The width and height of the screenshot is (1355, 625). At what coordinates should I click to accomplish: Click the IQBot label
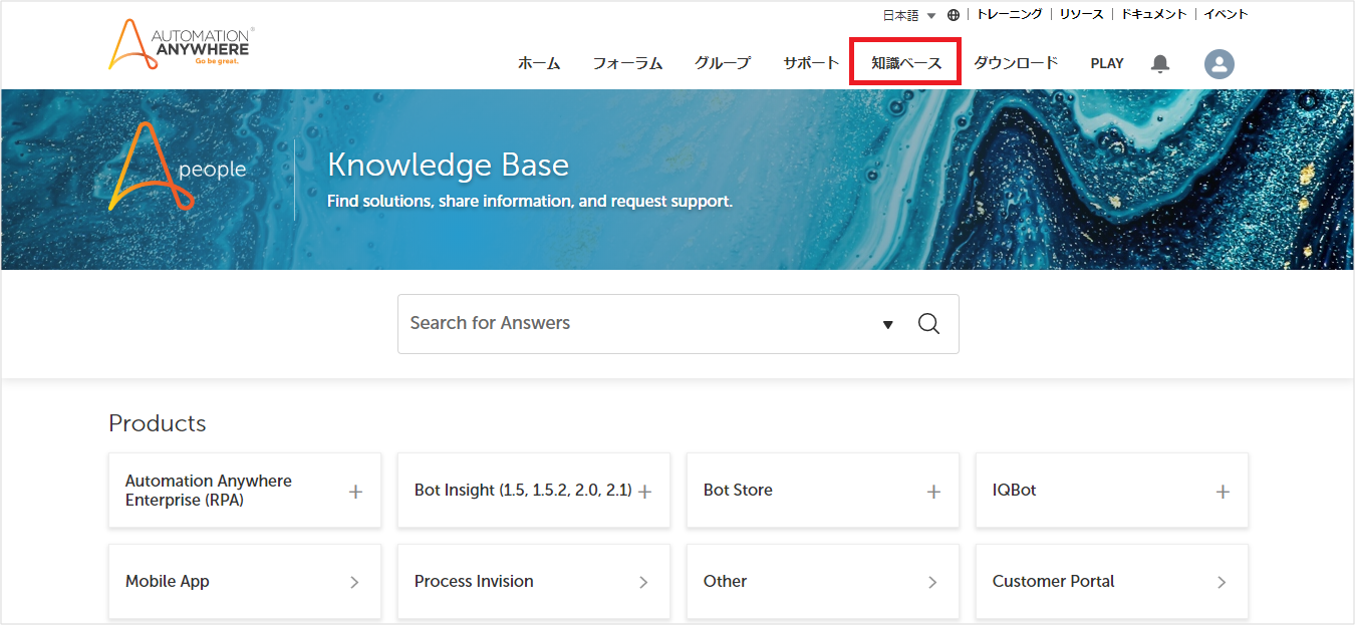click(x=1014, y=490)
